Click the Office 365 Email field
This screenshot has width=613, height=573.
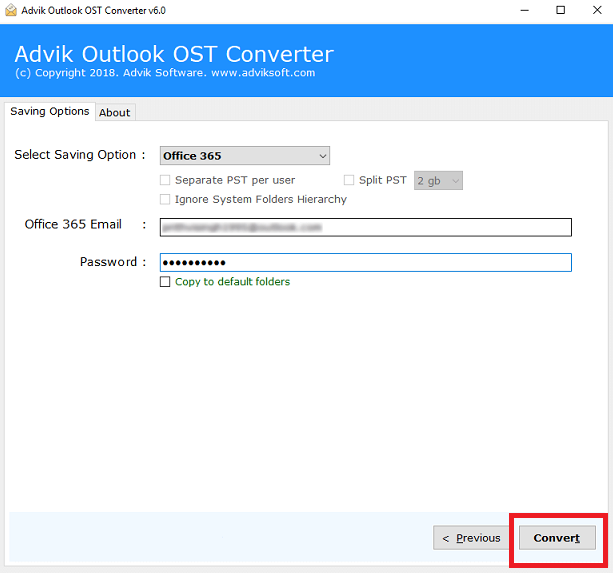[366, 227]
